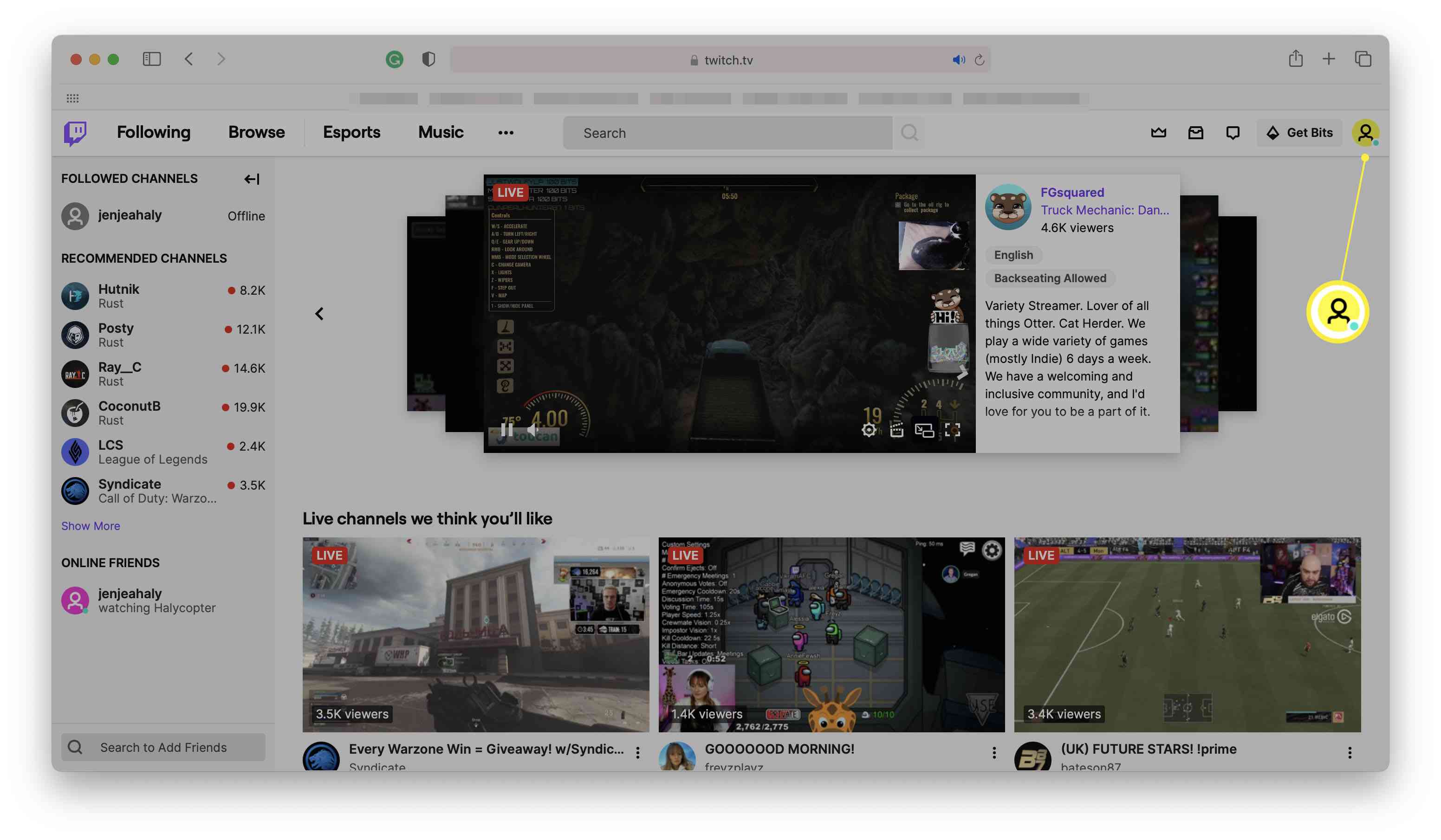Click the search magnifier button
The image size is (1441, 840).
[x=909, y=133]
